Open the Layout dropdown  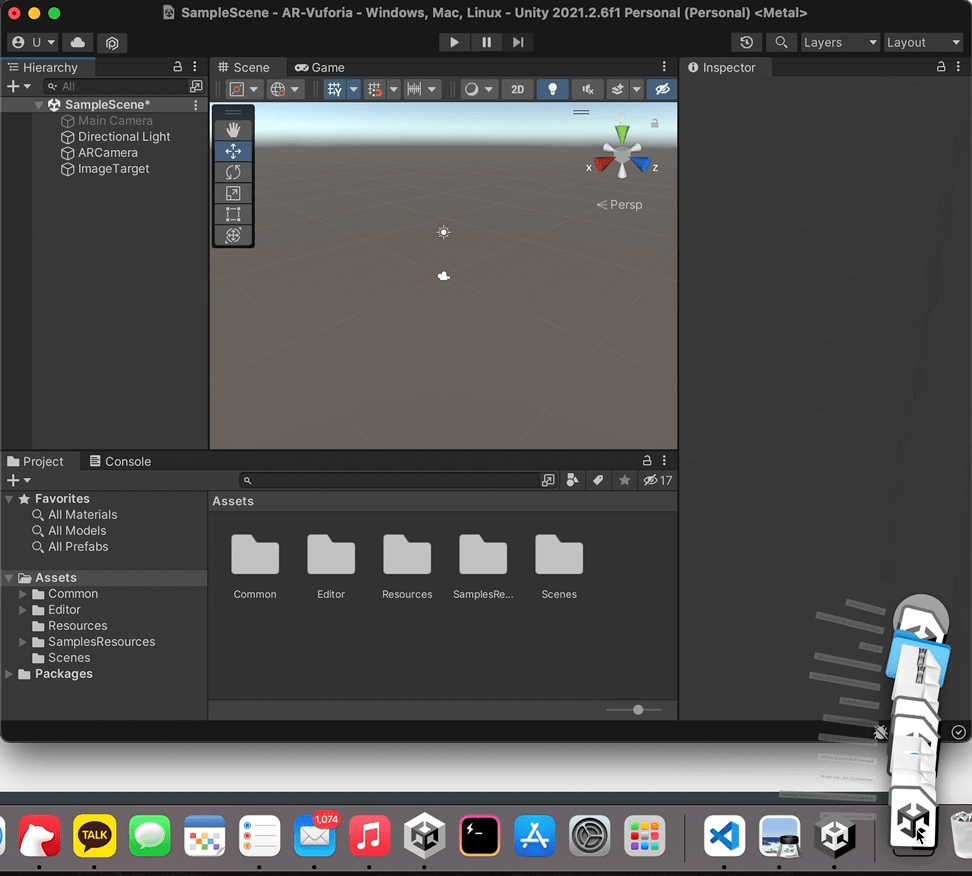point(923,42)
